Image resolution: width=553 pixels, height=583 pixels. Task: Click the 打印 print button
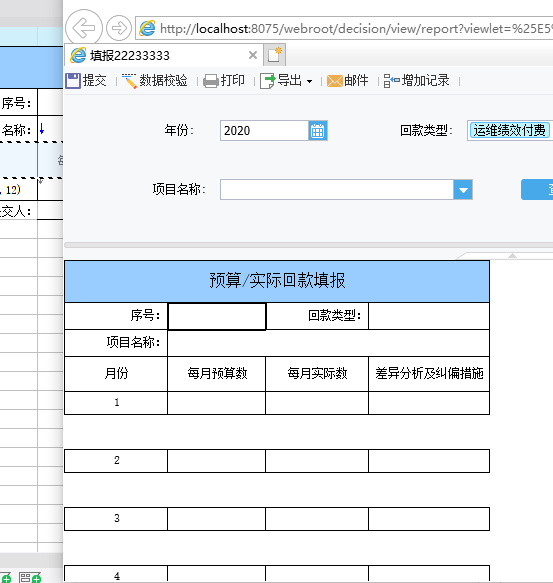[224, 80]
